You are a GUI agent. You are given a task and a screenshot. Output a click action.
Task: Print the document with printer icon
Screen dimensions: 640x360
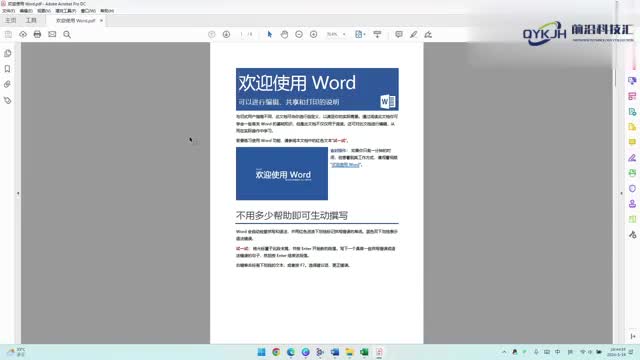pos(38,34)
